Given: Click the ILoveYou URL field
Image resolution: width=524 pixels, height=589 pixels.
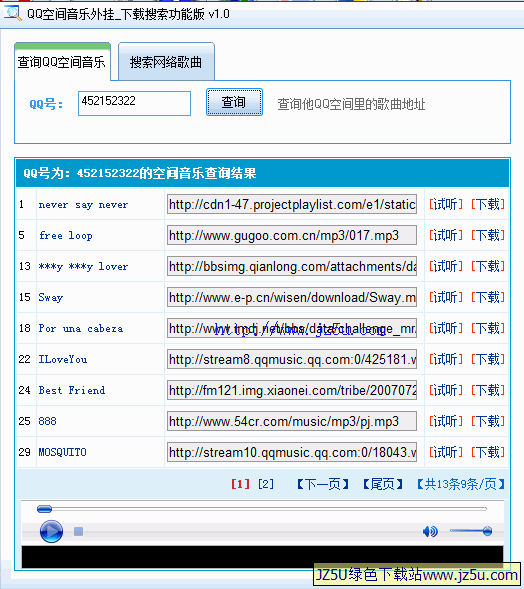Looking at the screenshot, I should click(292, 359).
